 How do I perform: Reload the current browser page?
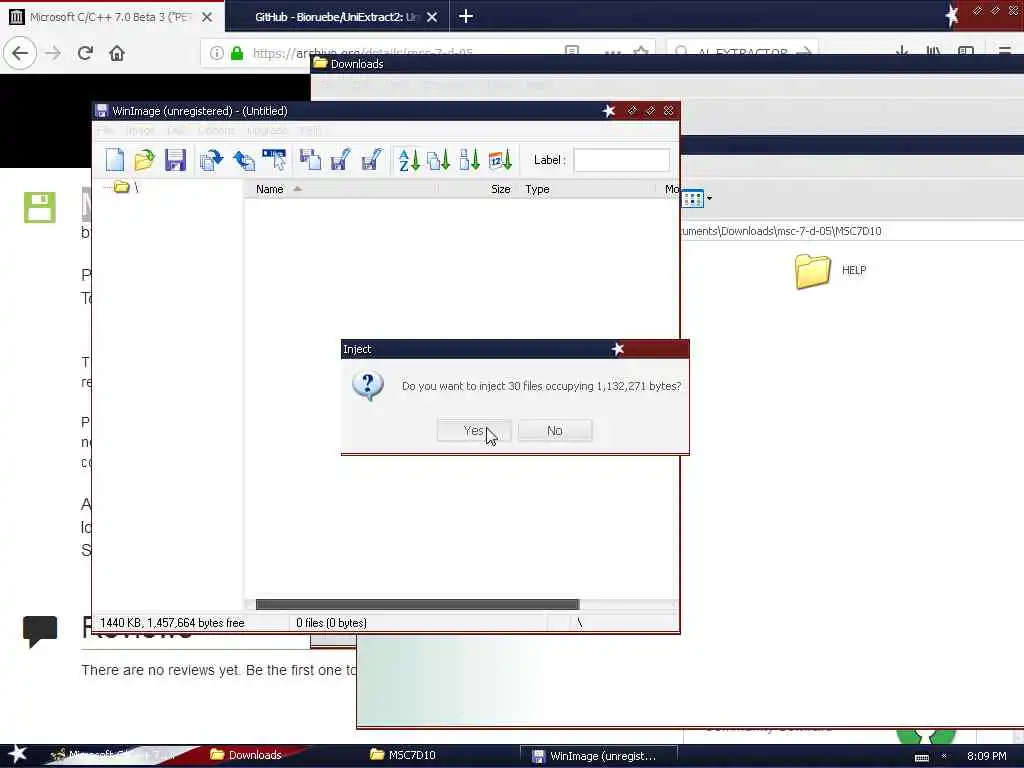coord(85,53)
